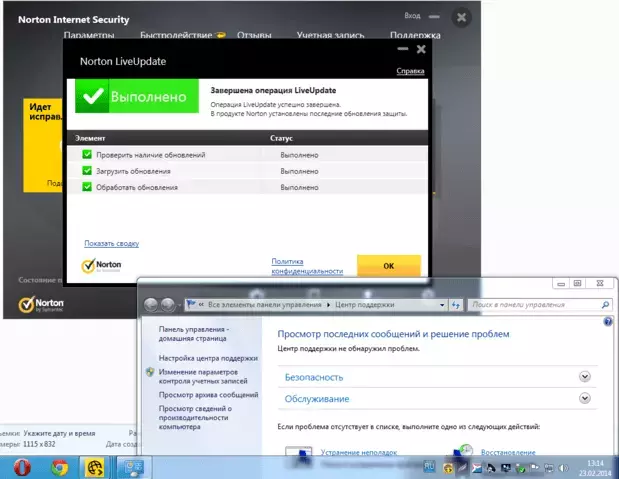Viewport: 619px width, 479px height.
Task: Open the breadcrumb arrow after Все элементы панели управления
Action: coord(328,305)
